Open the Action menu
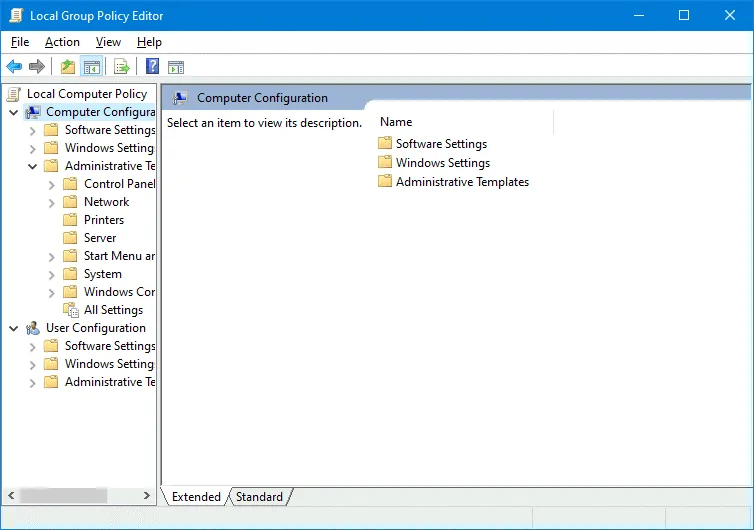The image size is (754, 530). (62, 42)
